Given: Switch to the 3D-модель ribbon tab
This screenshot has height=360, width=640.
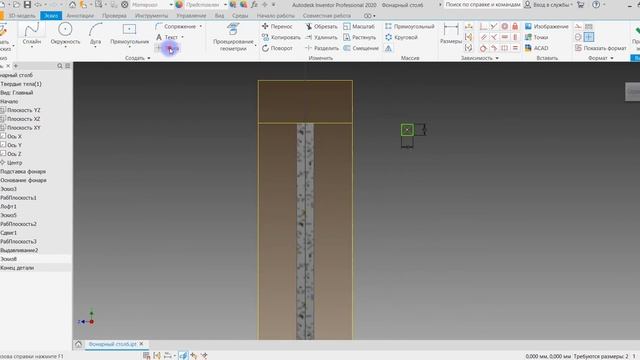Looking at the screenshot, I should click(22, 16).
